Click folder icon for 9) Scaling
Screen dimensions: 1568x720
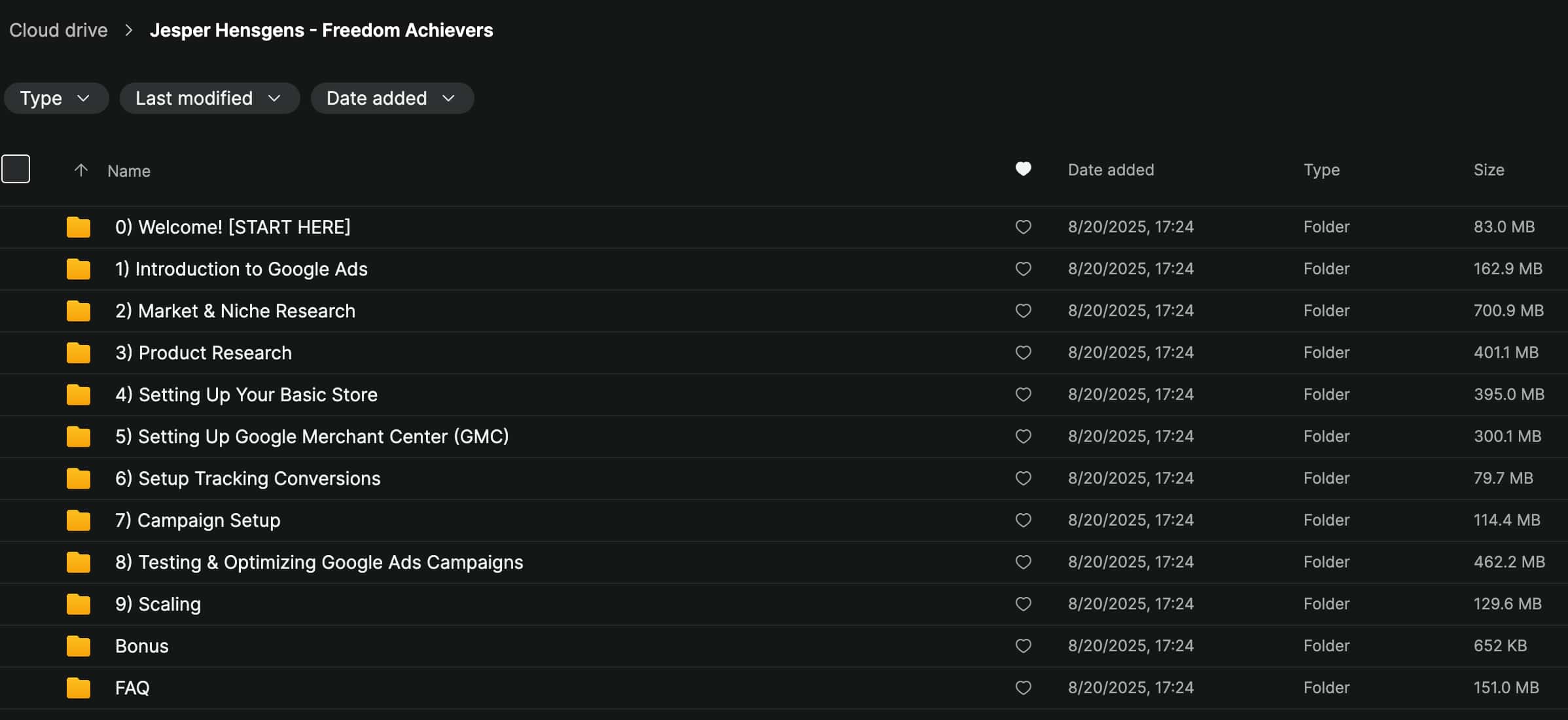coord(79,604)
